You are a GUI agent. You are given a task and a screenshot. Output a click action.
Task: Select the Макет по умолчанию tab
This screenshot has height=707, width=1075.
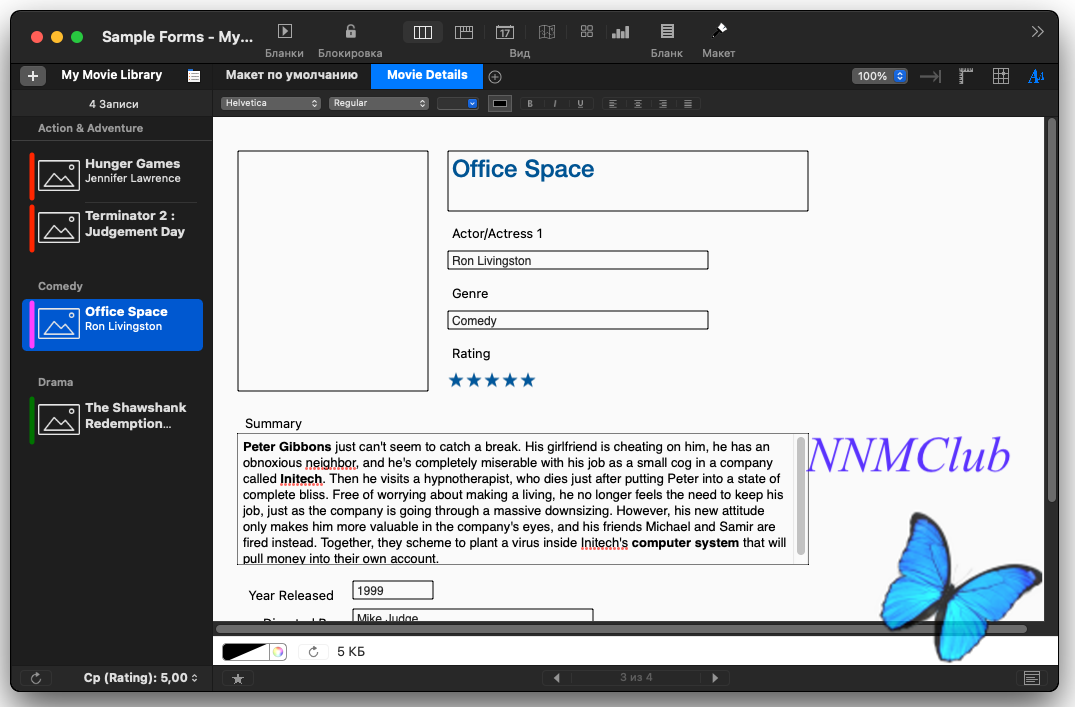tap(291, 75)
